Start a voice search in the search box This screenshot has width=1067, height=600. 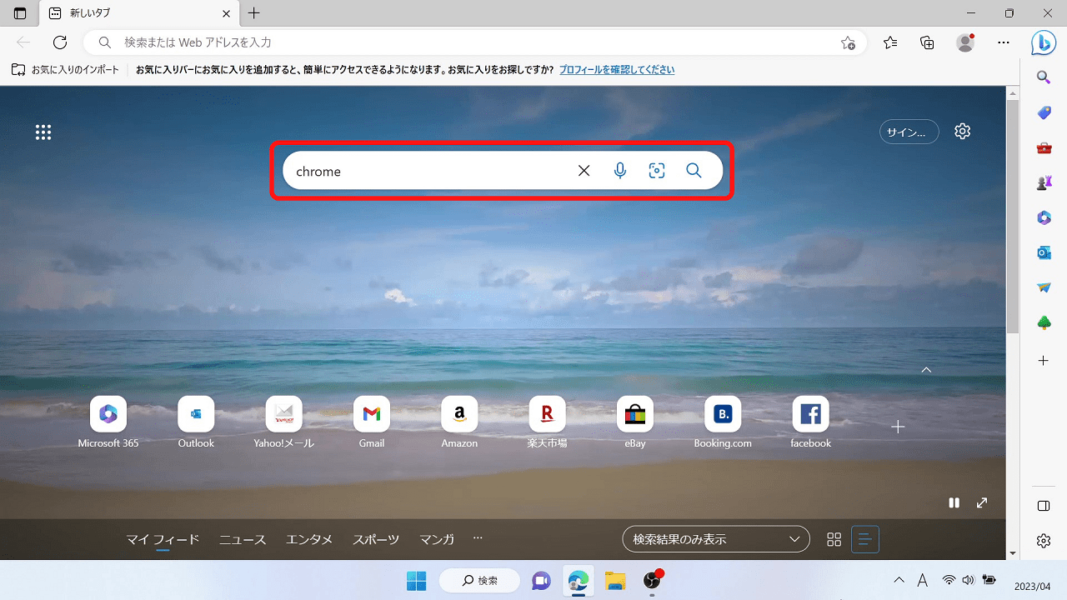620,170
